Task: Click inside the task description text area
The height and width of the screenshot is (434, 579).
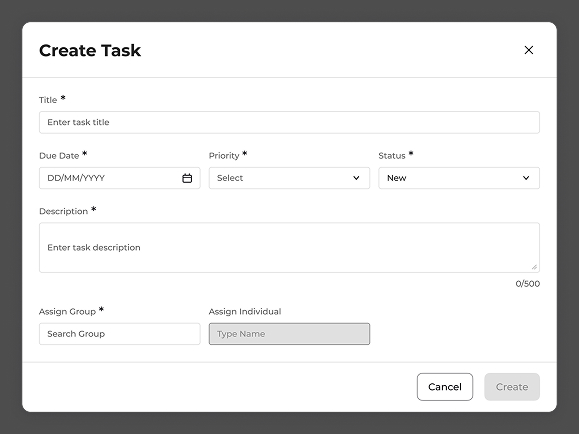Action: pos(289,247)
